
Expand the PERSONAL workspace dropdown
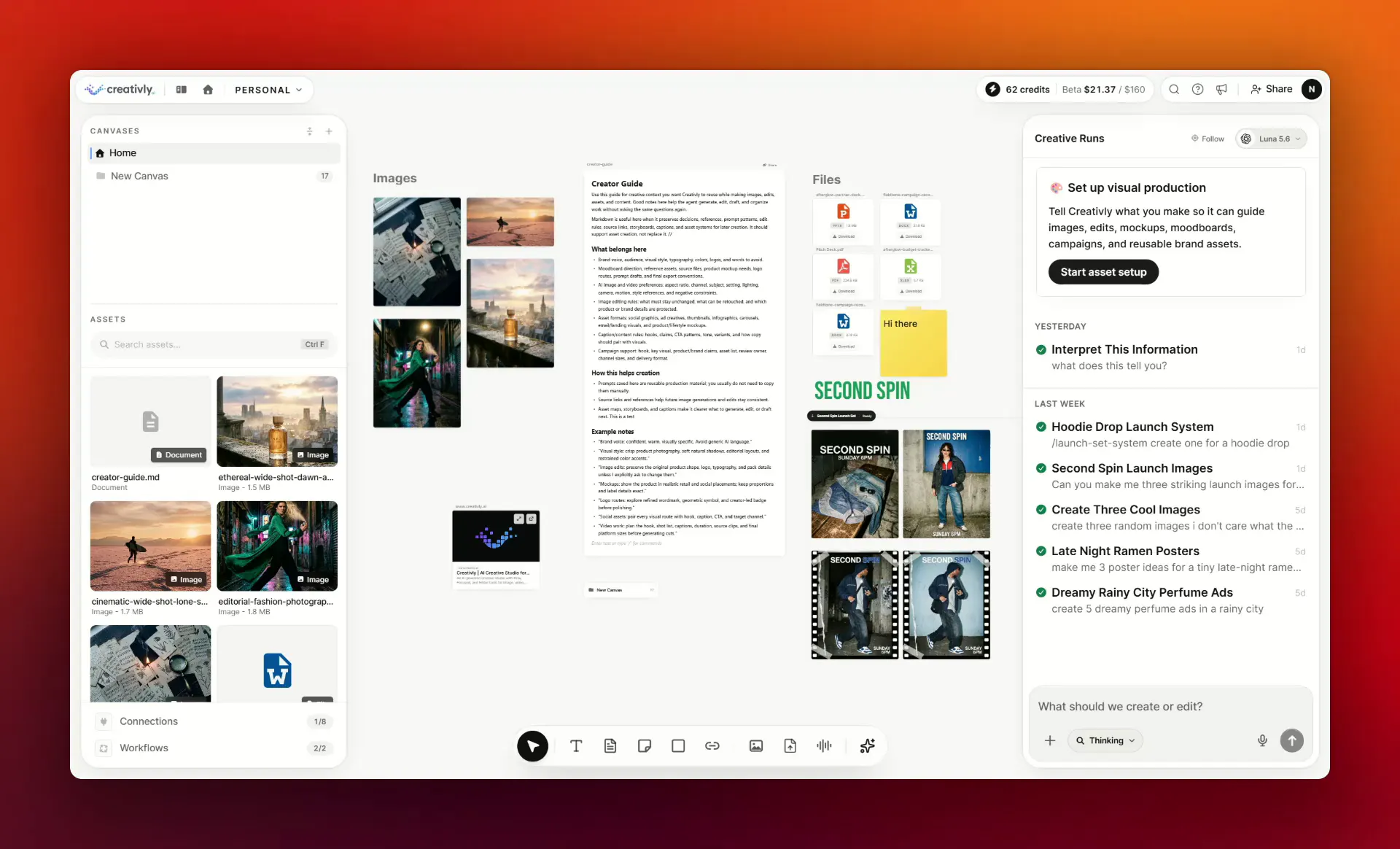click(268, 90)
